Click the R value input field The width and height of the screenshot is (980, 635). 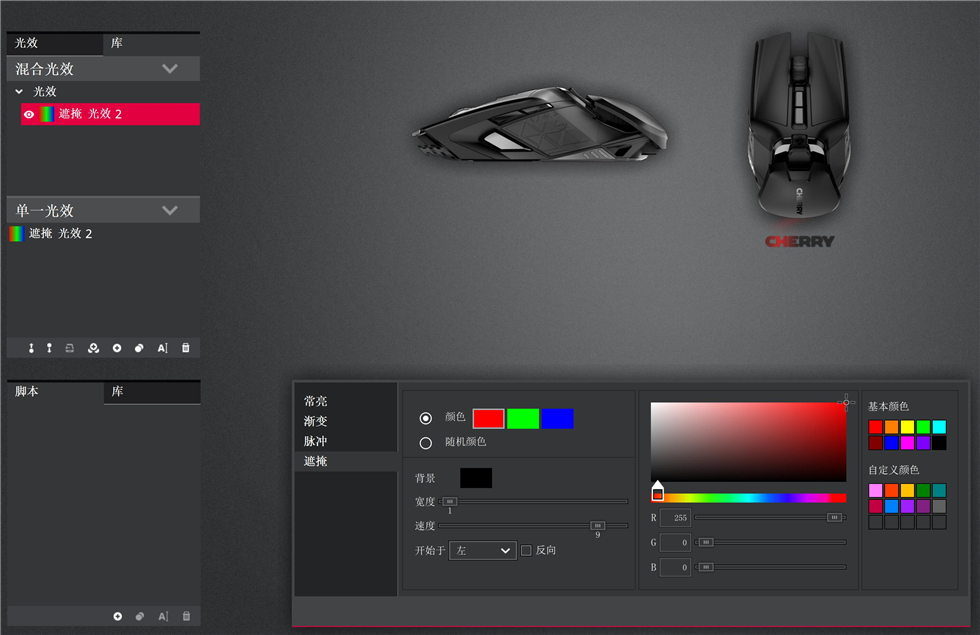click(x=675, y=517)
